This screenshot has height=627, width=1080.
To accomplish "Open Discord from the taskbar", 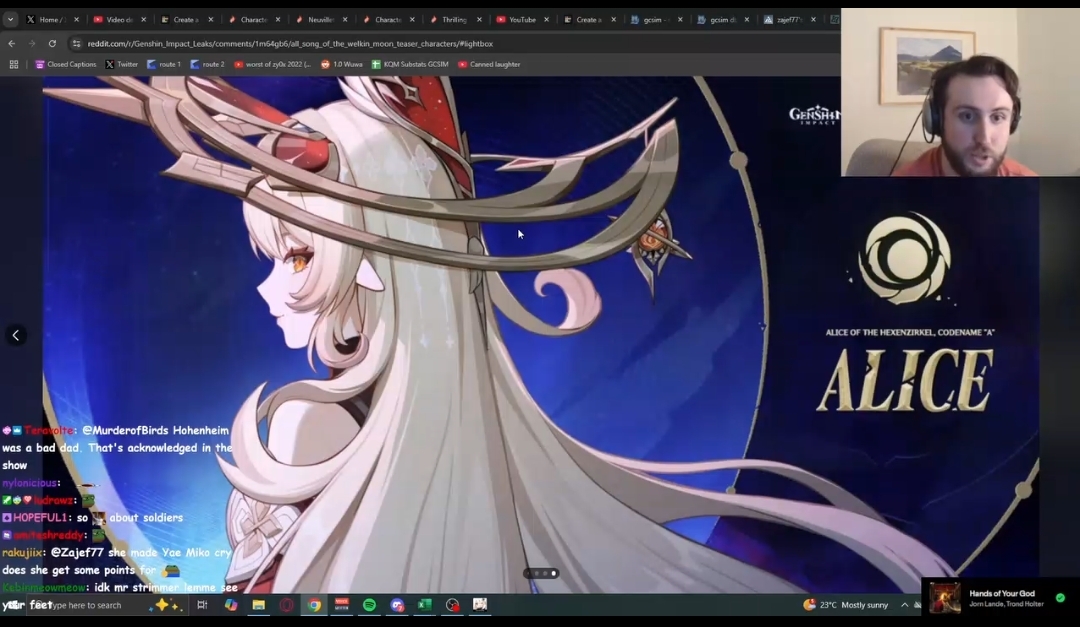I will (397, 605).
